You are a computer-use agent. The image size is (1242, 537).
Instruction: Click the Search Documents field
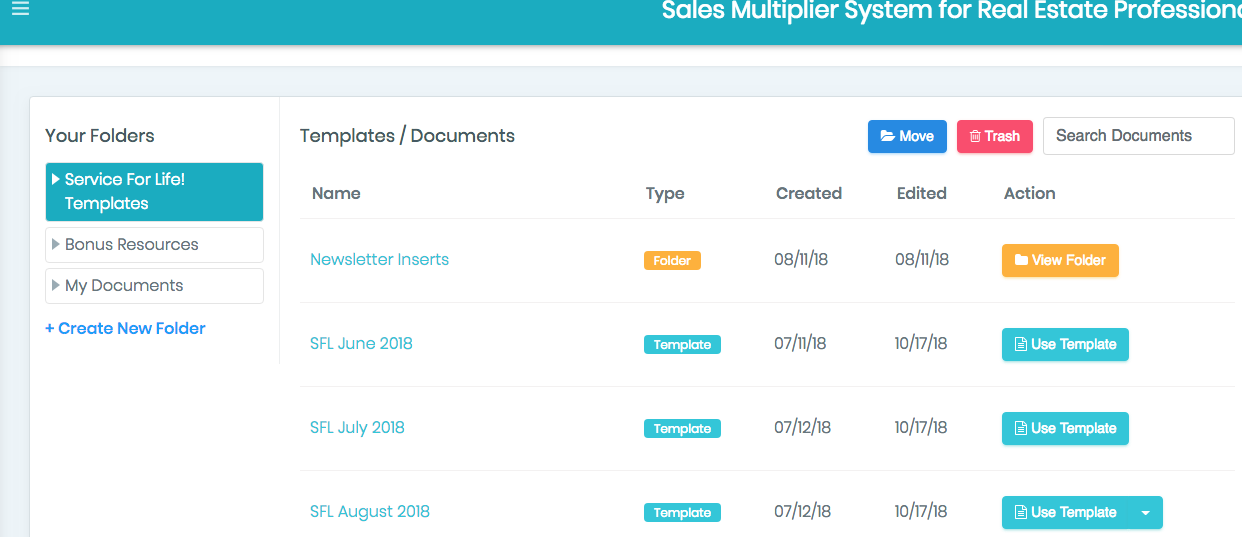(1138, 136)
